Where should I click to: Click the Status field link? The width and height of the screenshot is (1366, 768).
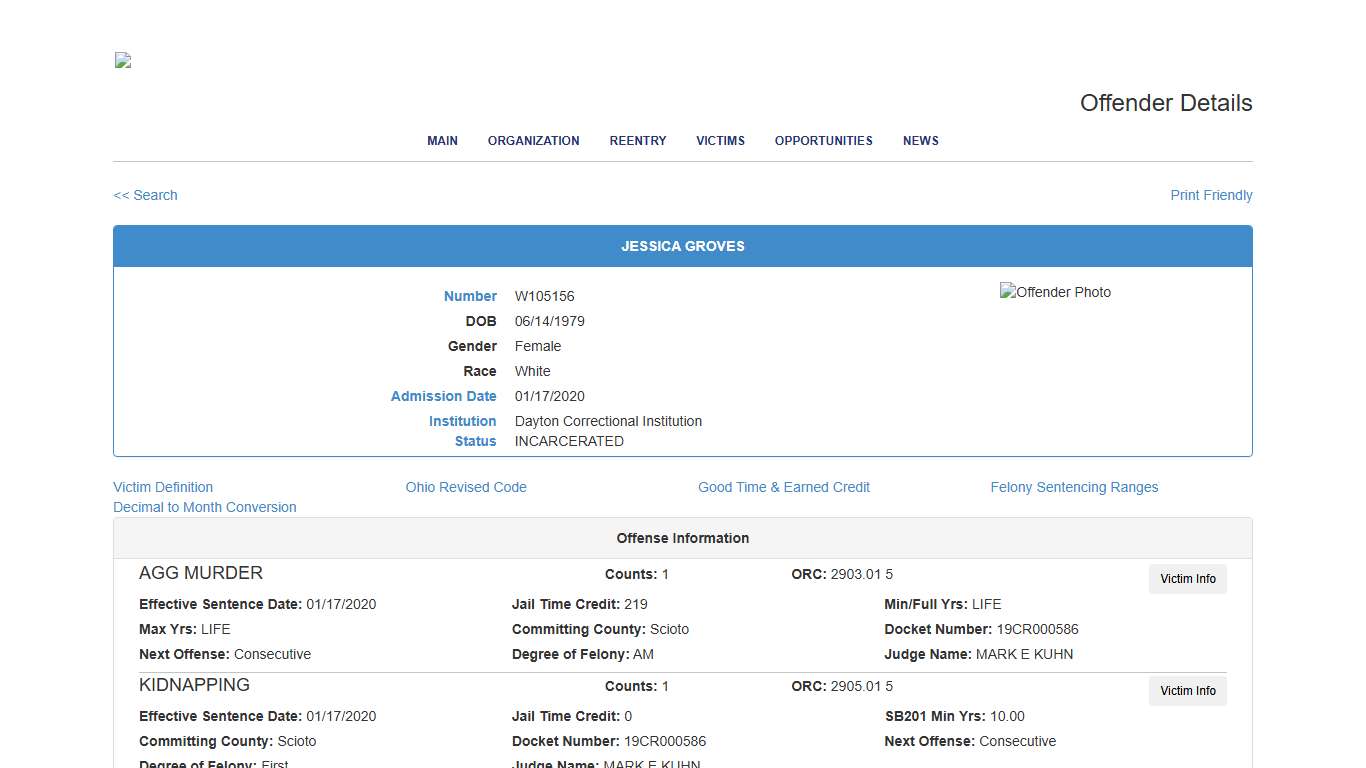[x=474, y=441]
